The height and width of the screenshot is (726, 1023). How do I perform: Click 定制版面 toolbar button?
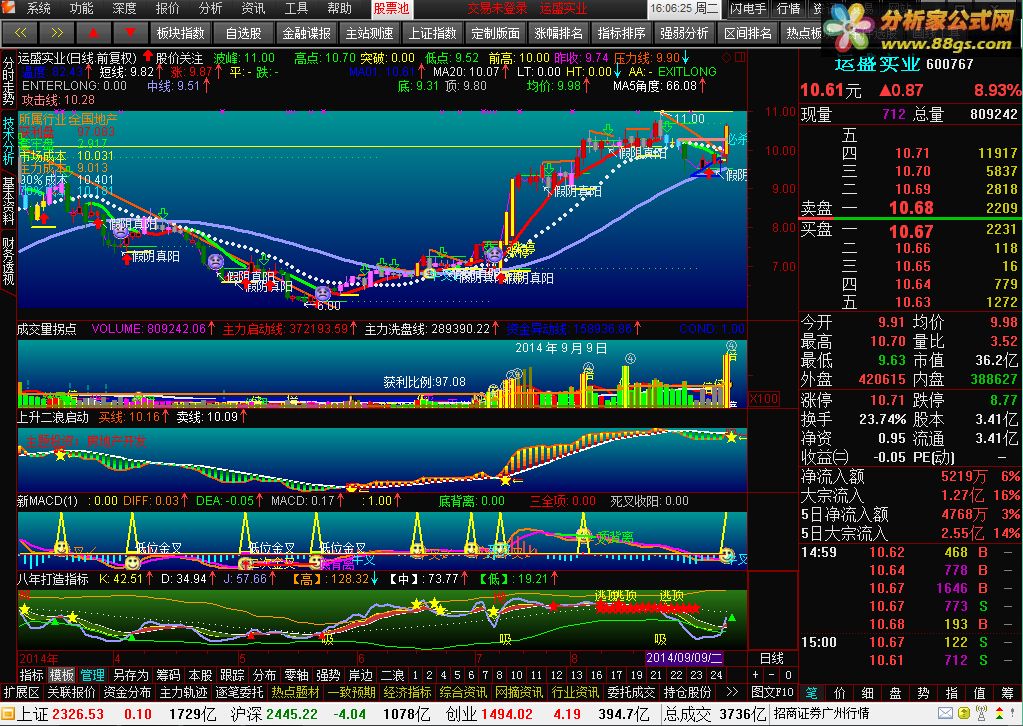(496, 33)
